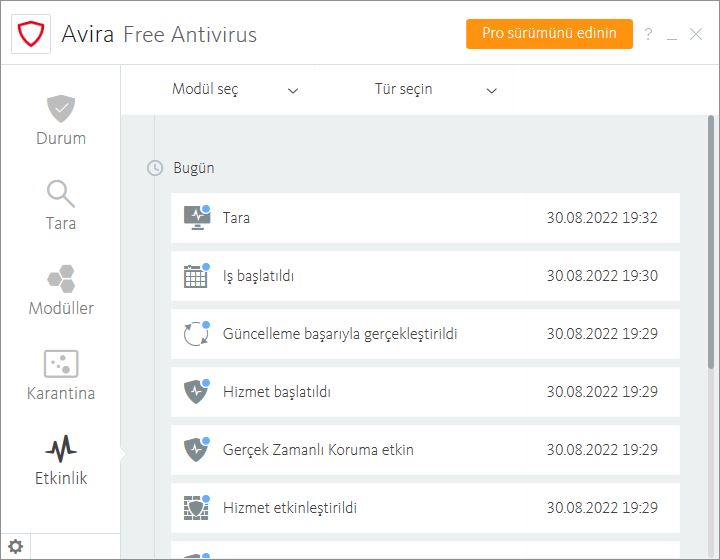Select the Tara magnifier icon in sidebar
The image size is (720, 560).
pos(61,194)
